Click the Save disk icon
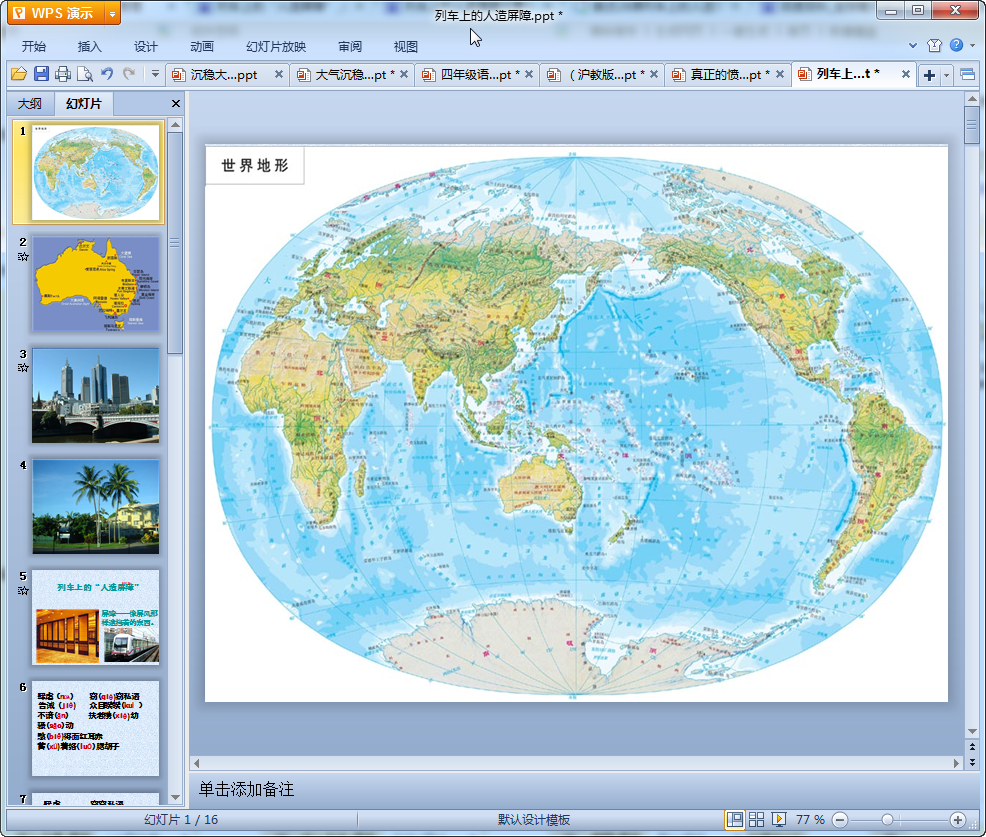This screenshot has height=837, width=986. point(41,74)
